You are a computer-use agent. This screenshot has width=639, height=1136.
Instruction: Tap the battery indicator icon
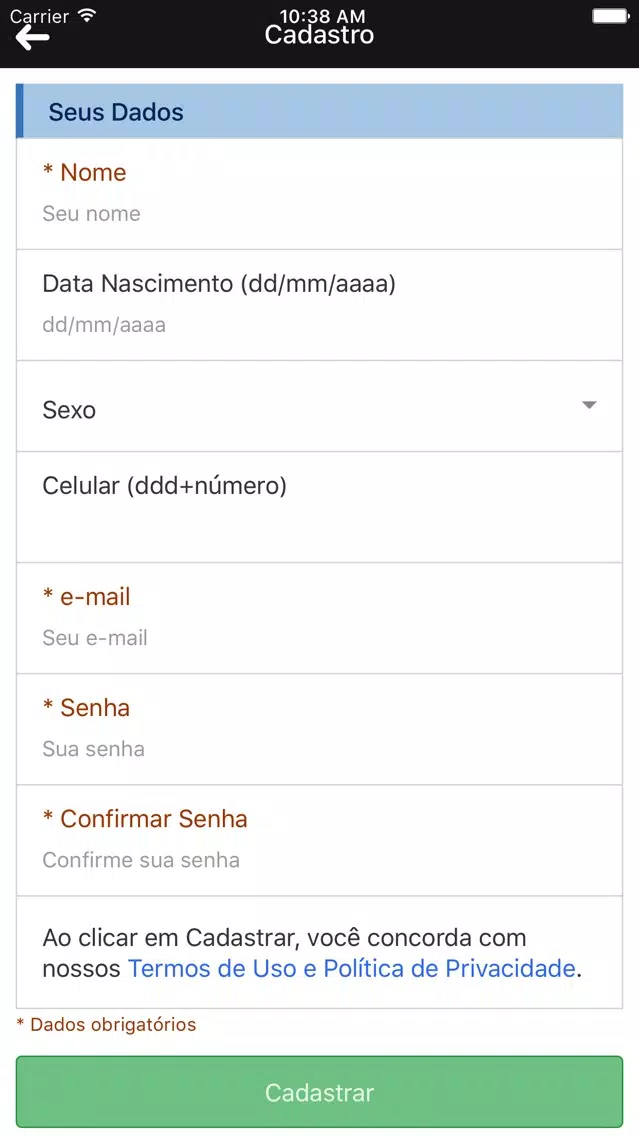pos(609,15)
